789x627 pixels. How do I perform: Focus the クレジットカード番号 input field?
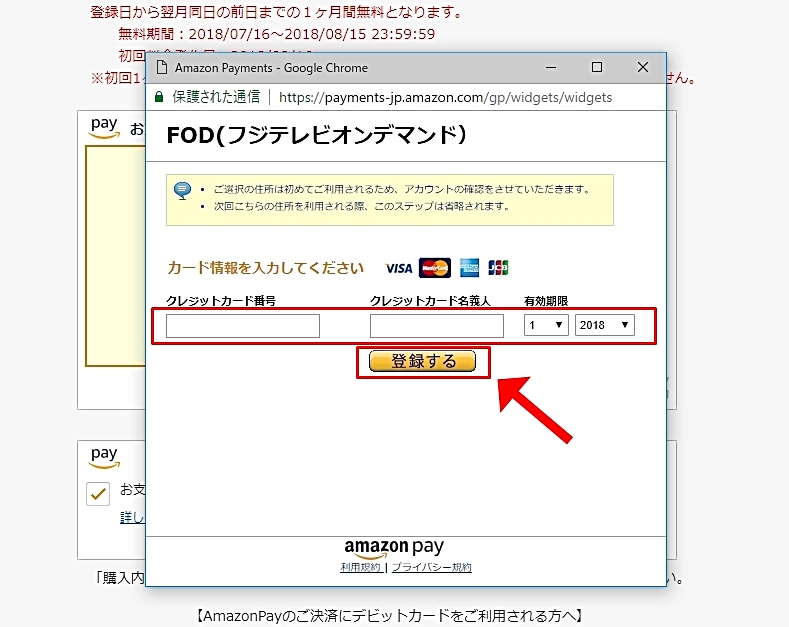243,326
